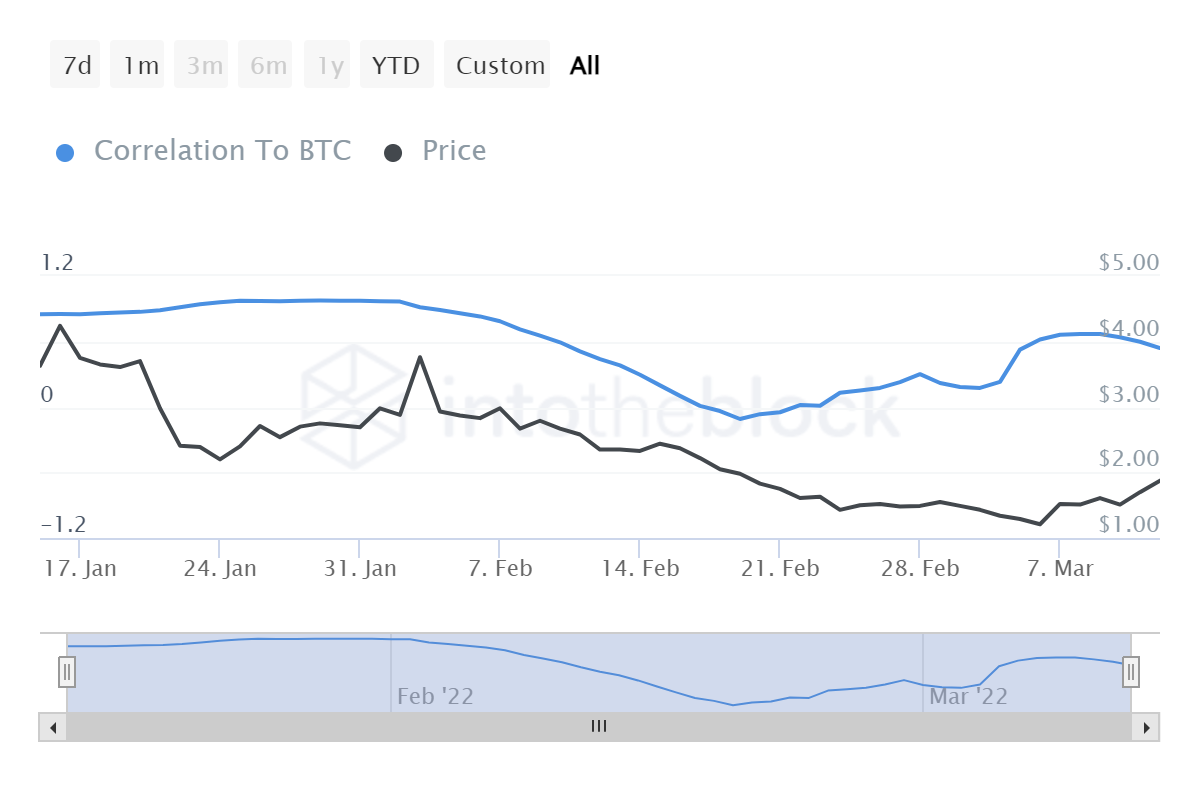Hide the Price series via its legend entry
This screenshot has width=1200, height=800.
453,151
